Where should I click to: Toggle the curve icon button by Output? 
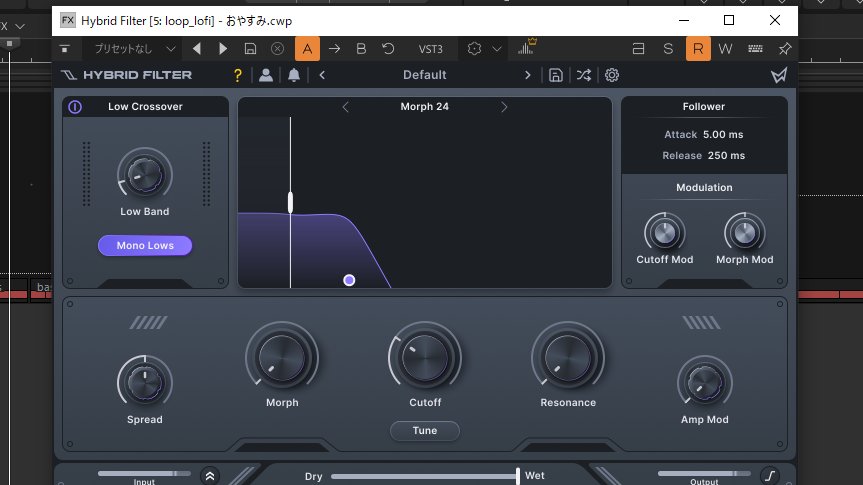tap(769, 475)
